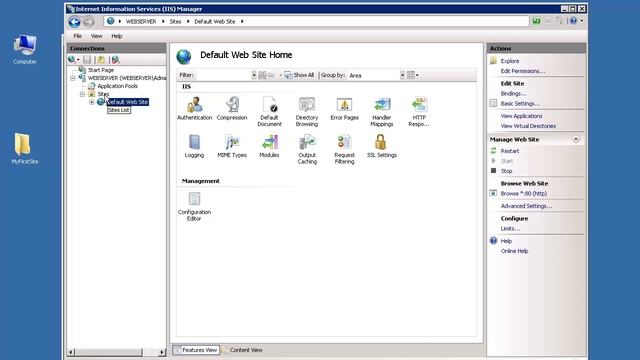Collapse the WEBSERVER tree node
The height and width of the screenshot is (360, 640).
[73, 78]
